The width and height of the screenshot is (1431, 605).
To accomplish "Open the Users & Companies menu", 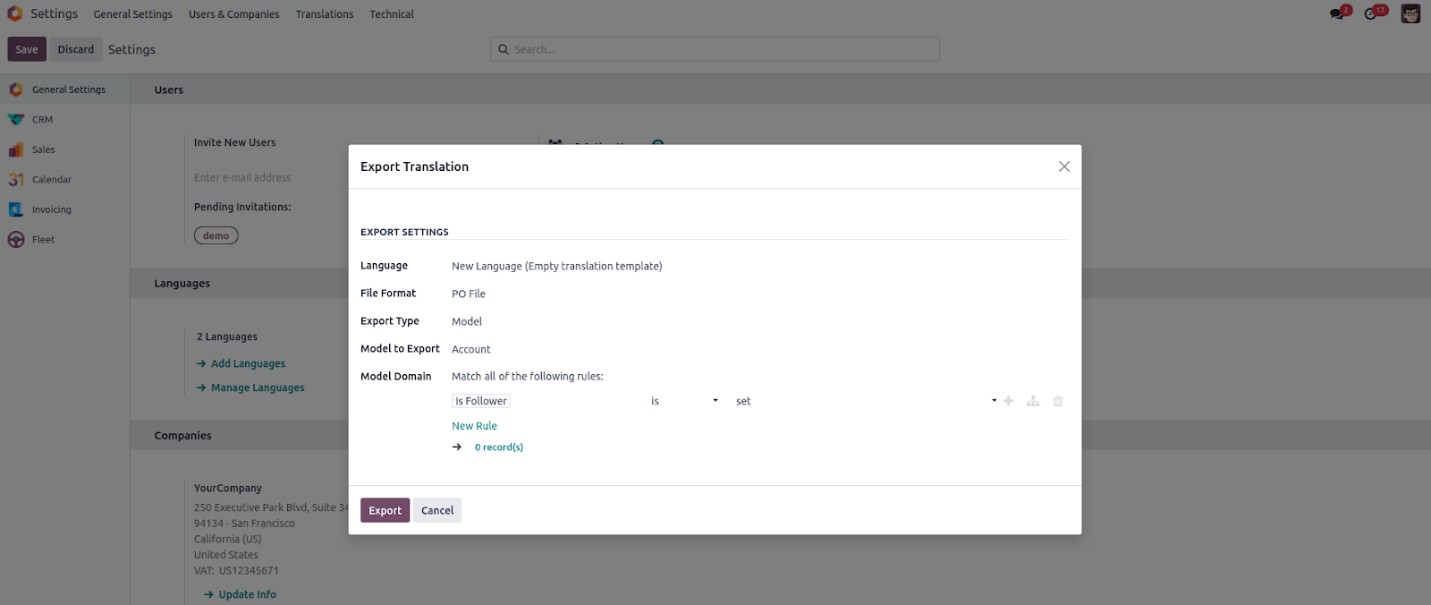I will [x=234, y=14].
